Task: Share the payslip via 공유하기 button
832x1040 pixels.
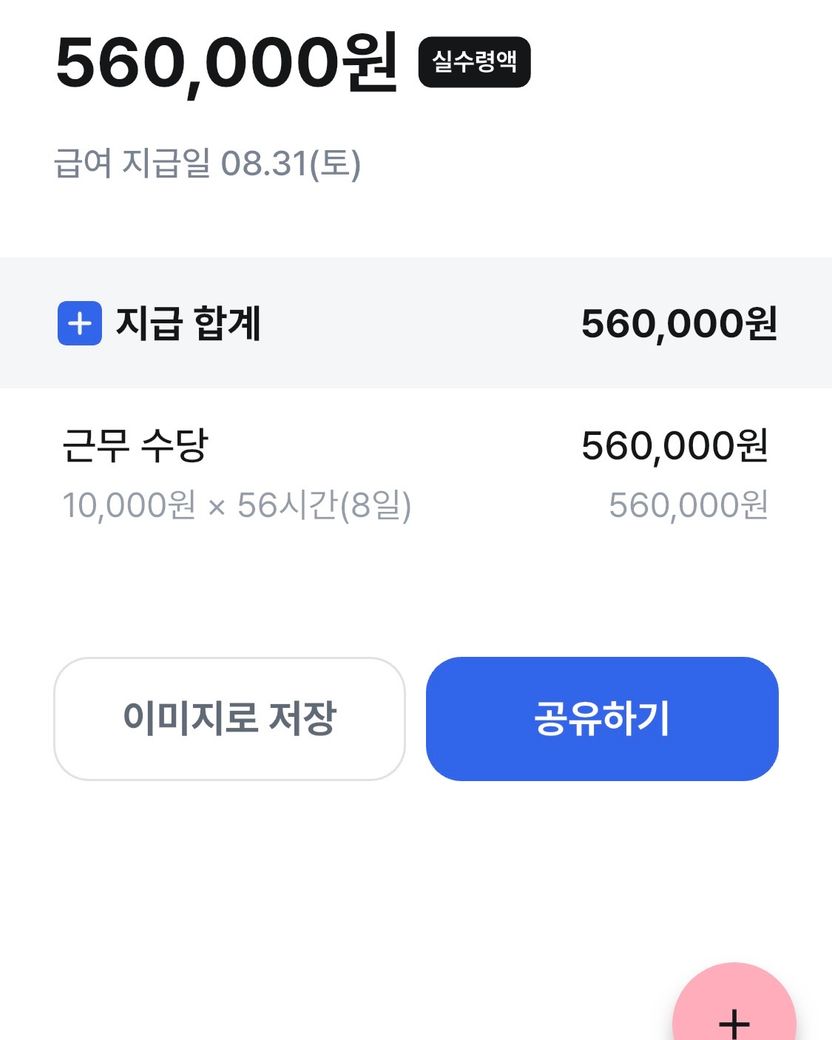Action: [x=602, y=719]
